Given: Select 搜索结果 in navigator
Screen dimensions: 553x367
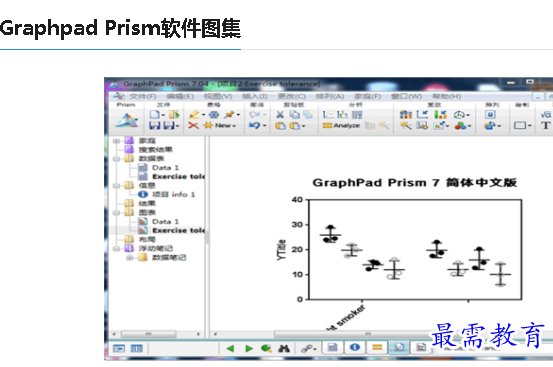Looking at the screenshot, I should 155,149.
